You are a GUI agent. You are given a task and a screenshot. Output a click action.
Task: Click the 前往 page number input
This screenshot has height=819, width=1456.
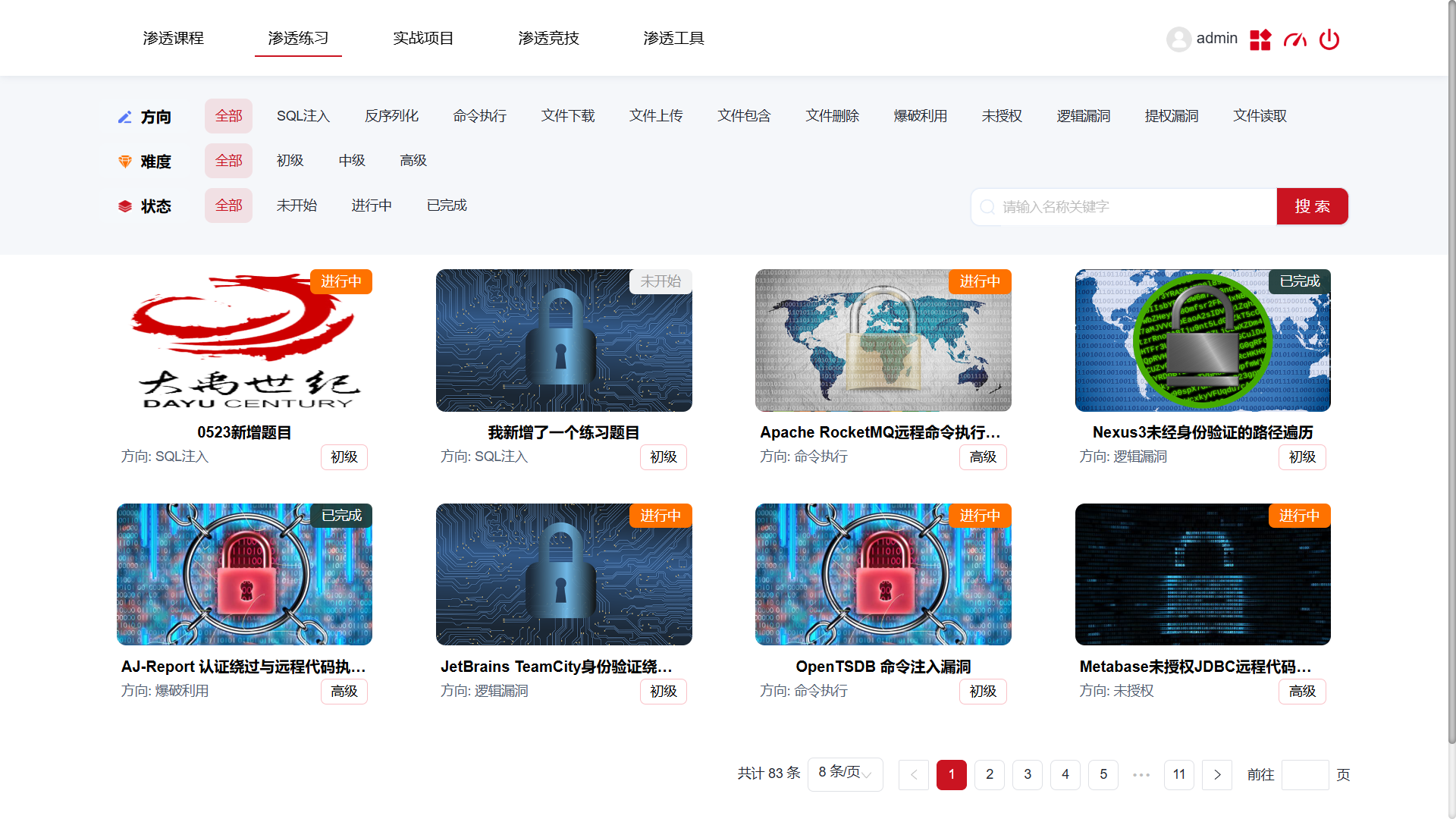(1305, 774)
